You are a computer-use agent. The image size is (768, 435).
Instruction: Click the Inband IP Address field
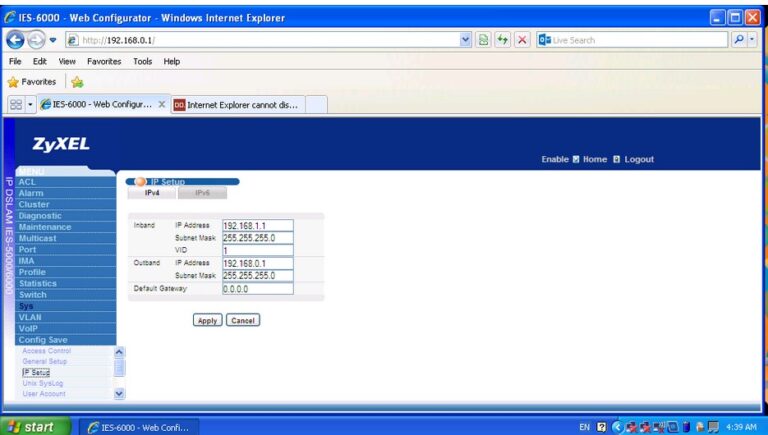tap(258, 225)
